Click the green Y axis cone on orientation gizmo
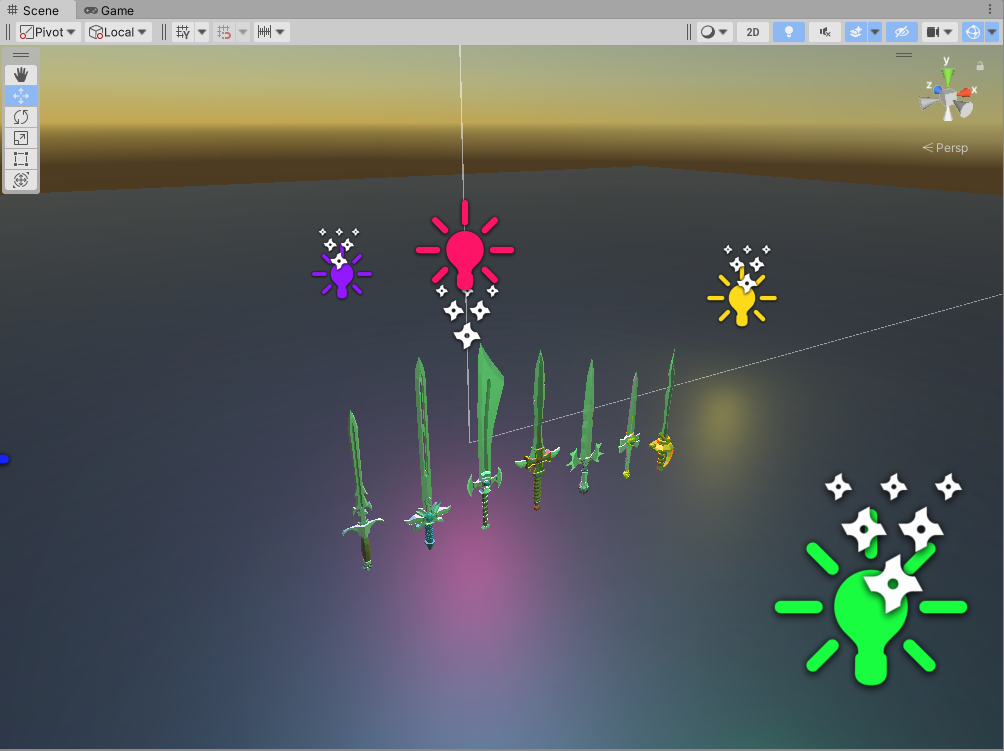This screenshot has width=1004, height=751. 948,76
